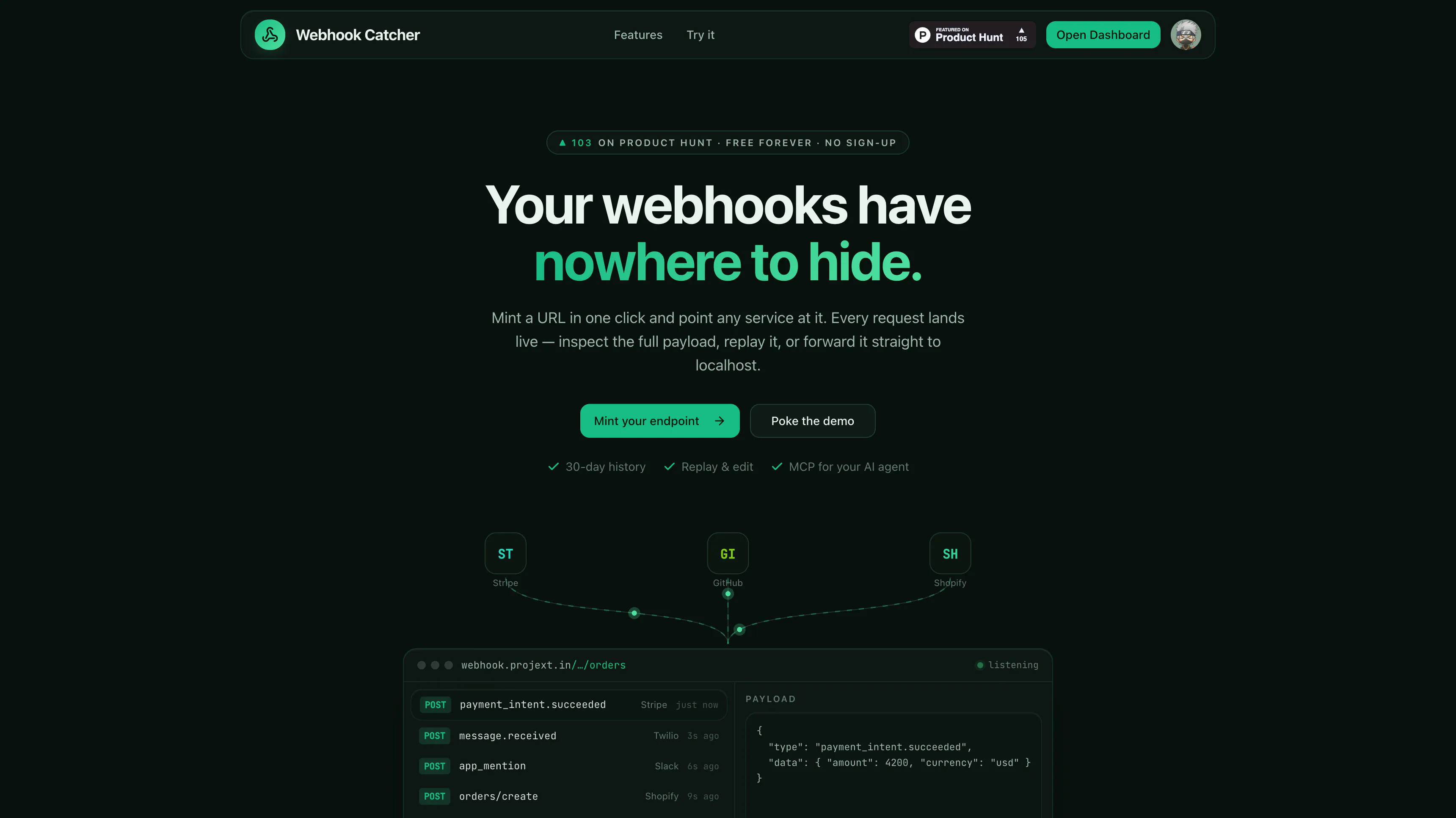Click the Product Hunt P logo icon
This screenshot has height=818, width=1456.
(922, 35)
